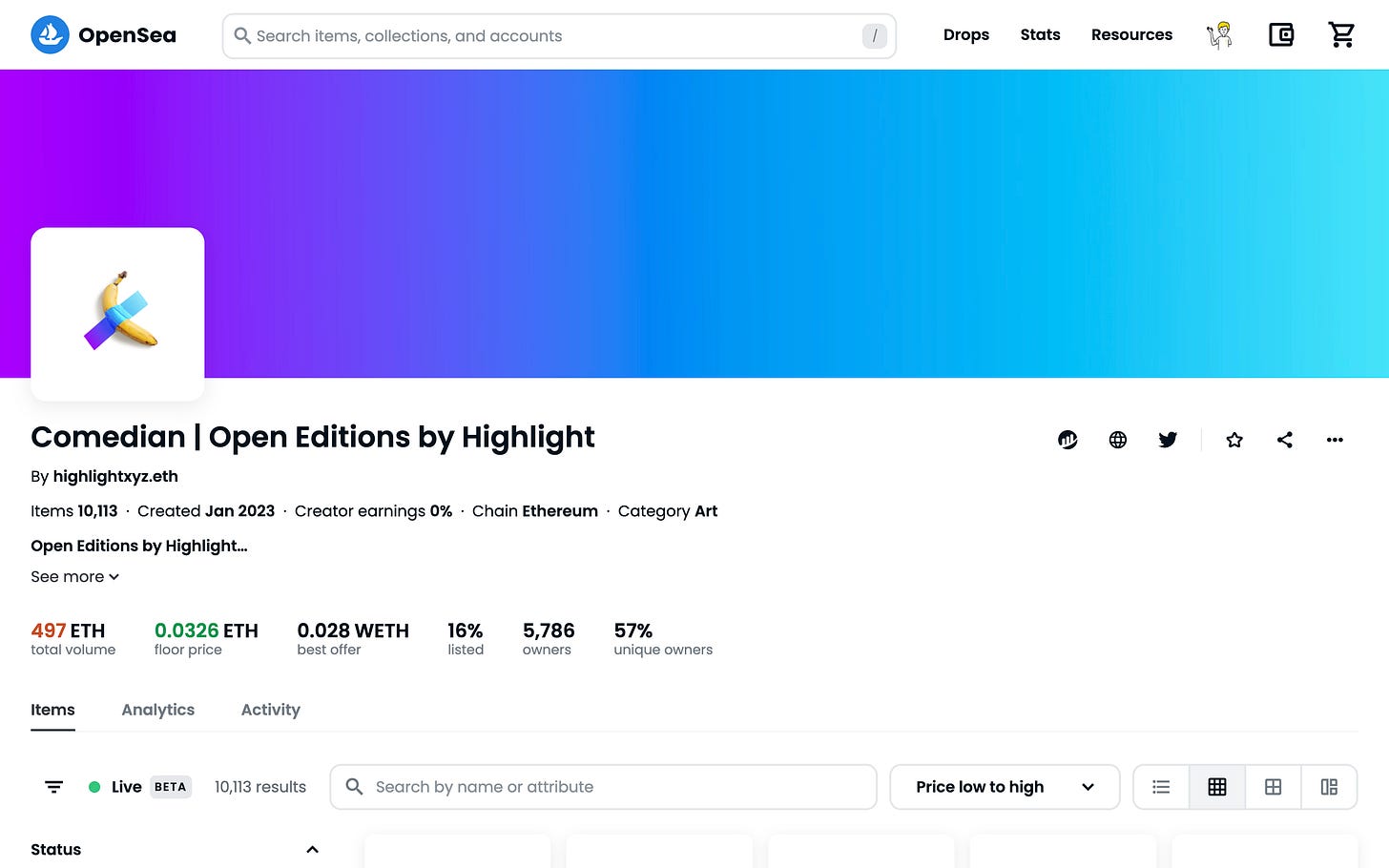This screenshot has width=1389, height=868.
Task: Open the profile avatar menu
Action: click(1219, 35)
